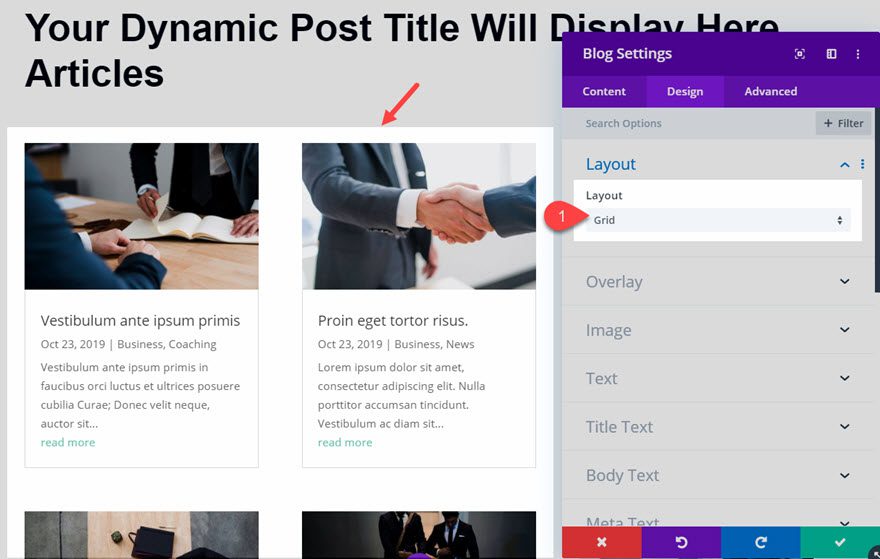Screen dimensions: 880x559
Task: Discard changes with red X button
Action: point(602,542)
